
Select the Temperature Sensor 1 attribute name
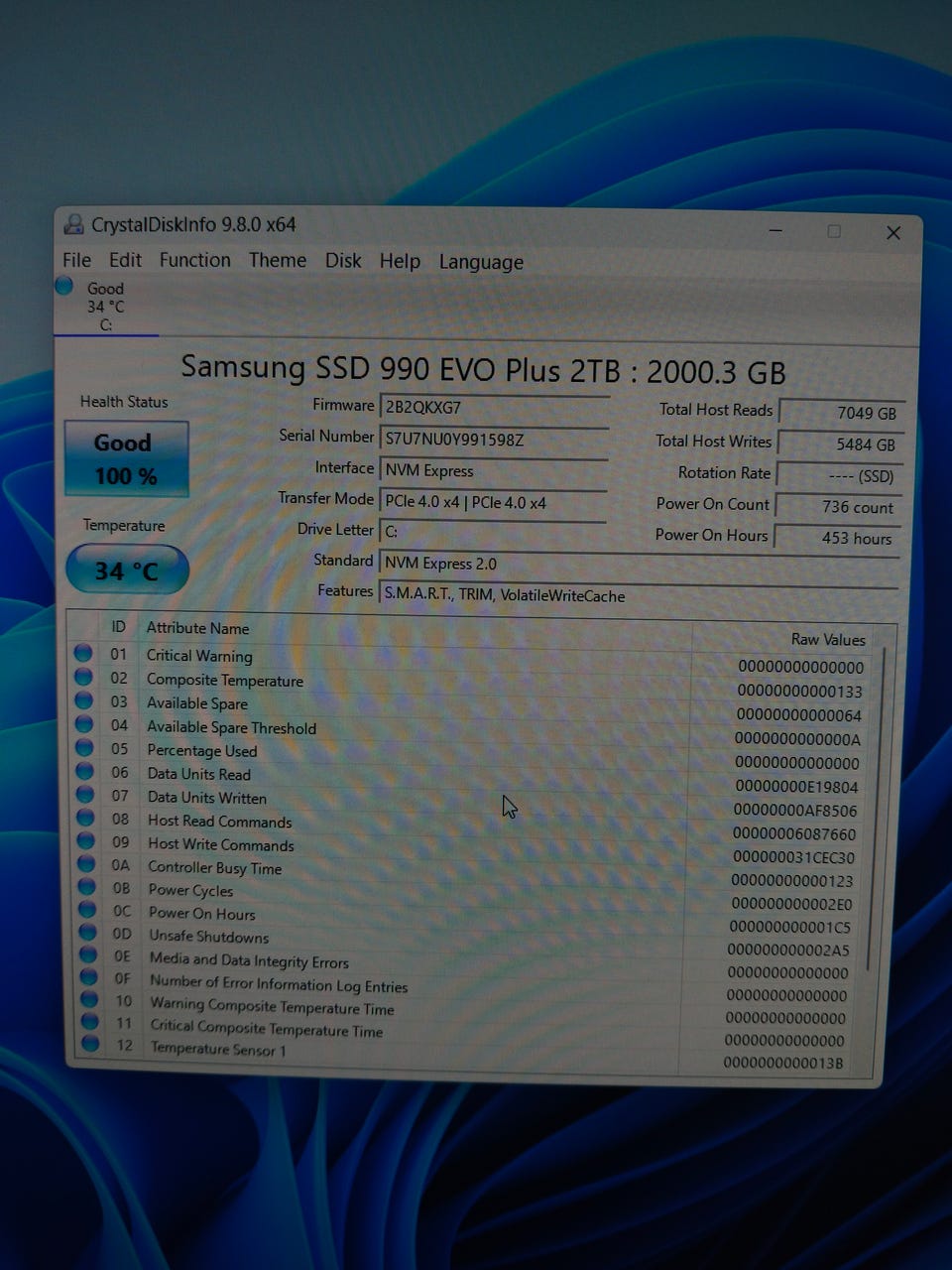[218, 1049]
